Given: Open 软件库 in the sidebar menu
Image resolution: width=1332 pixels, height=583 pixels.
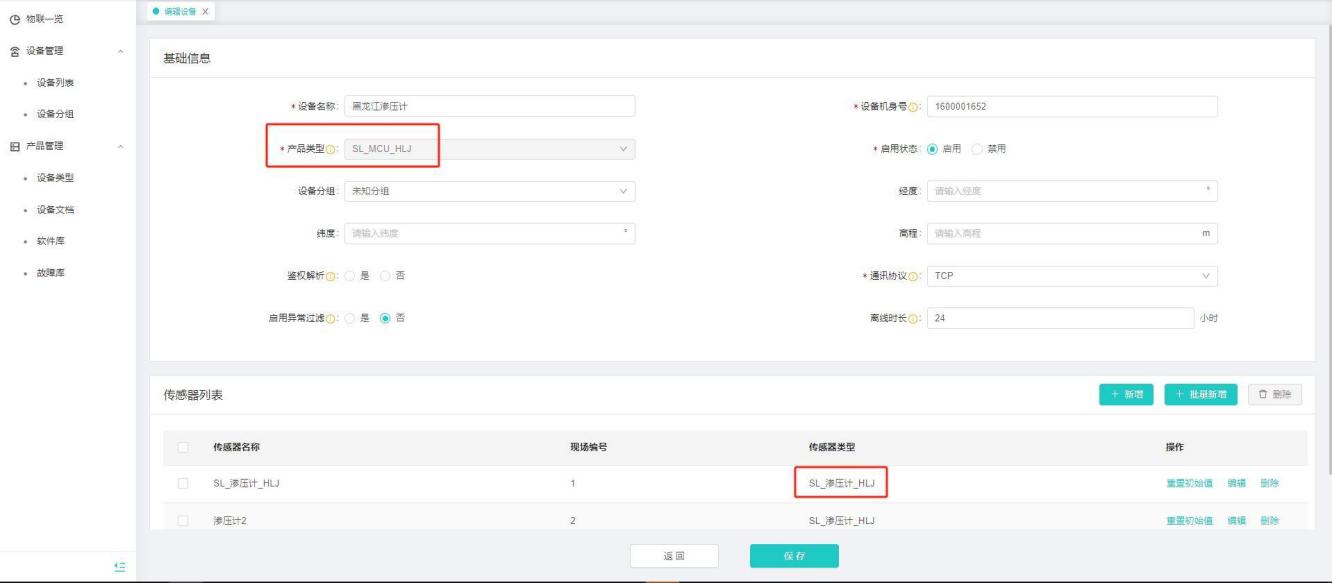Looking at the screenshot, I should coord(49,241).
